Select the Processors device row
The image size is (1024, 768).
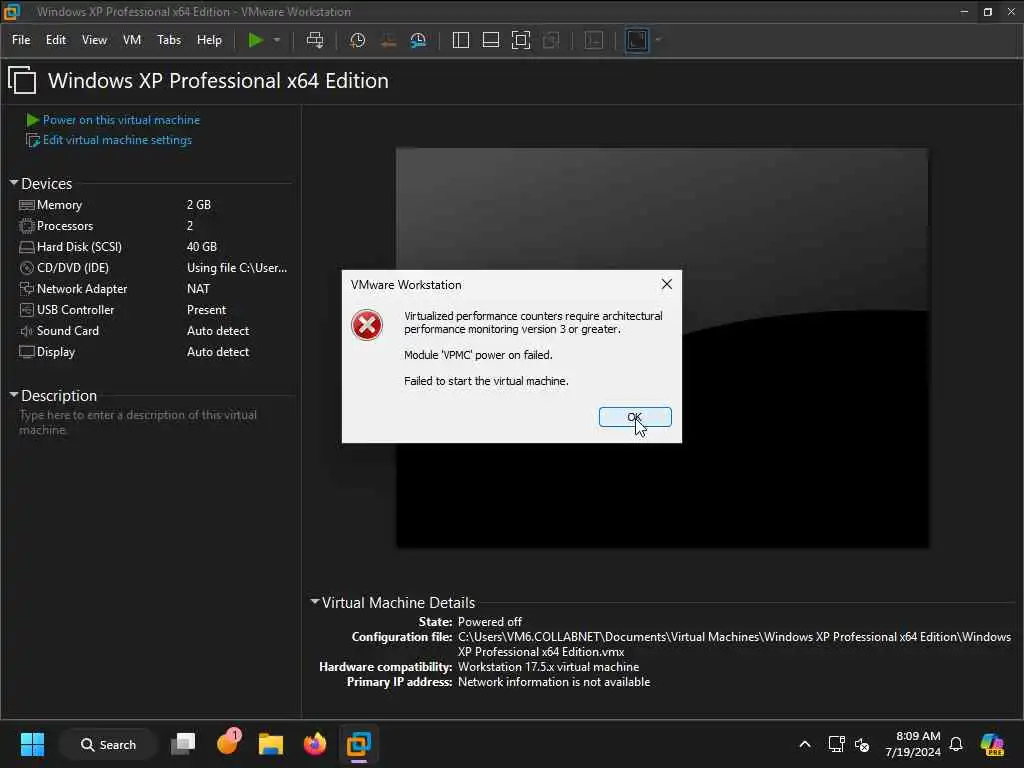(x=154, y=225)
